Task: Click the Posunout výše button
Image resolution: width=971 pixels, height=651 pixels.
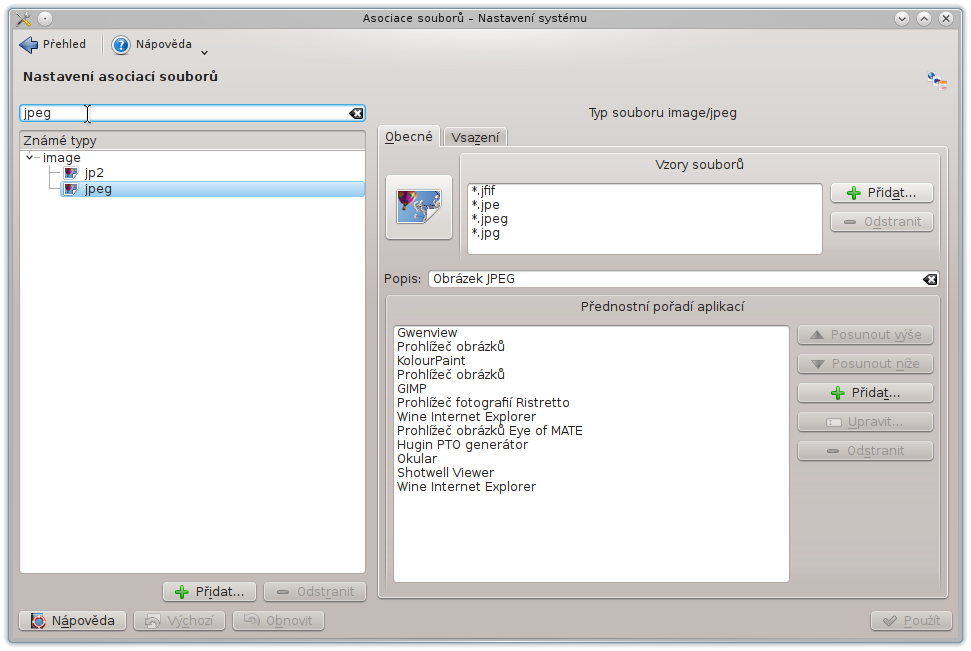Action: [x=865, y=335]
